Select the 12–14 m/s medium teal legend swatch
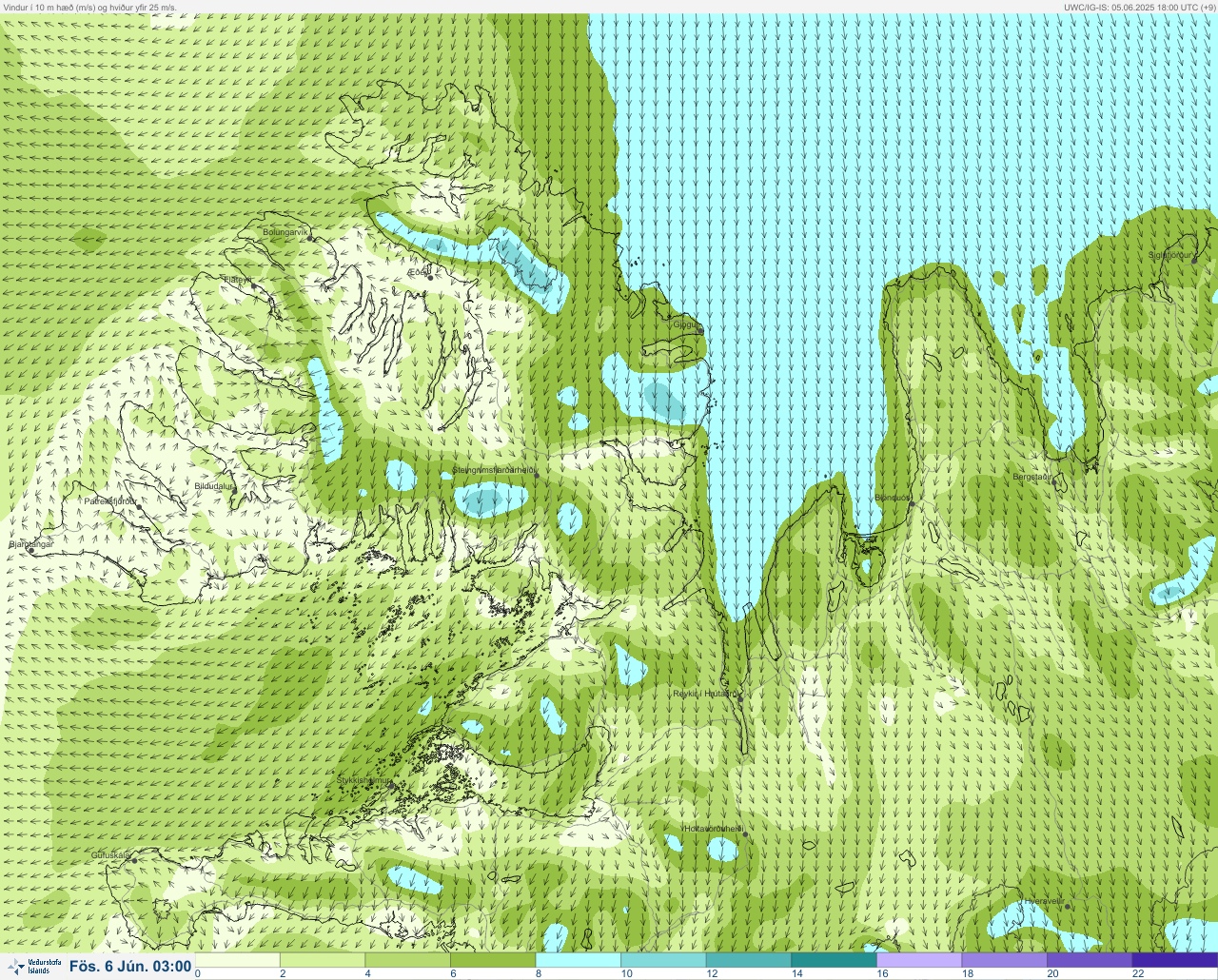This screenshot has width=1218, height=980. click(749, 960)
